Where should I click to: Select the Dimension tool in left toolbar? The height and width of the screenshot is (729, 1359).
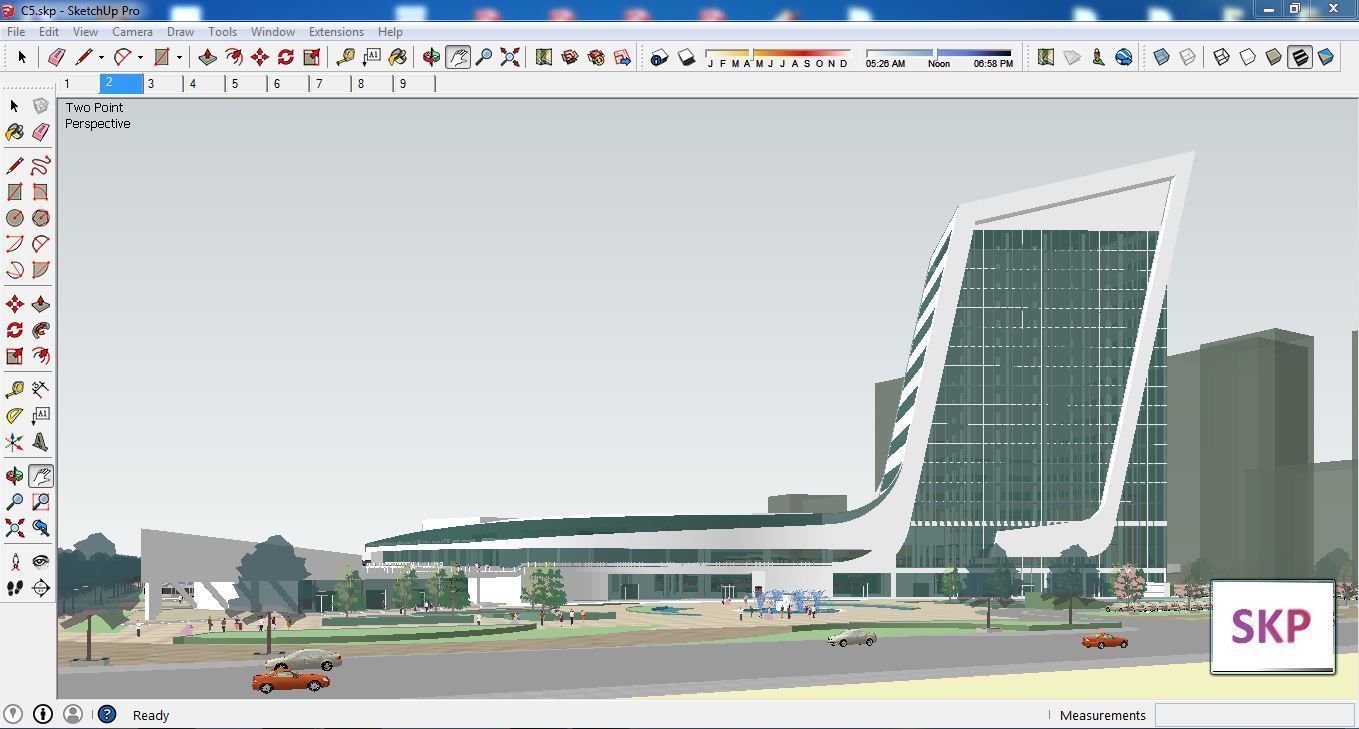coord(41,389)
